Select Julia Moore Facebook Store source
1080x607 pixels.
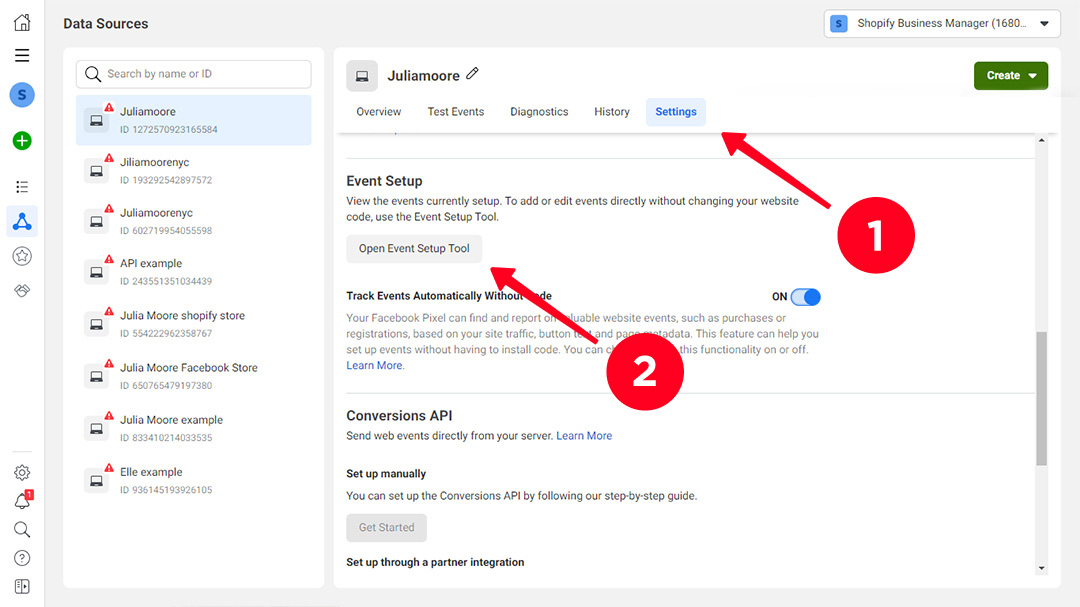pos(194,376)
